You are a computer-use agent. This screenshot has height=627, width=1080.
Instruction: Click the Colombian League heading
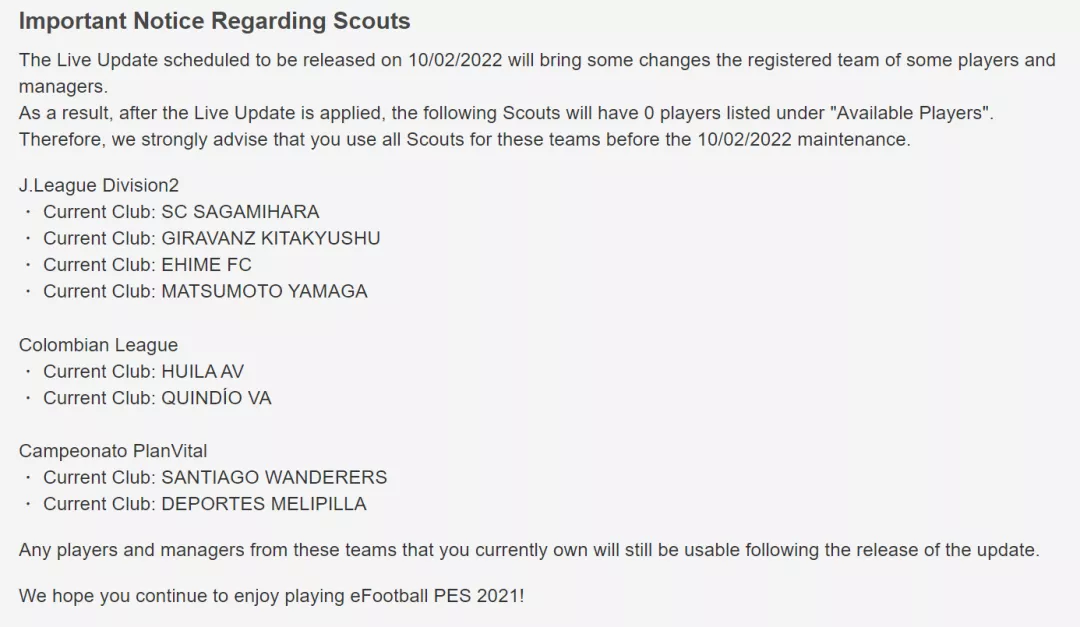pos(98,345)
